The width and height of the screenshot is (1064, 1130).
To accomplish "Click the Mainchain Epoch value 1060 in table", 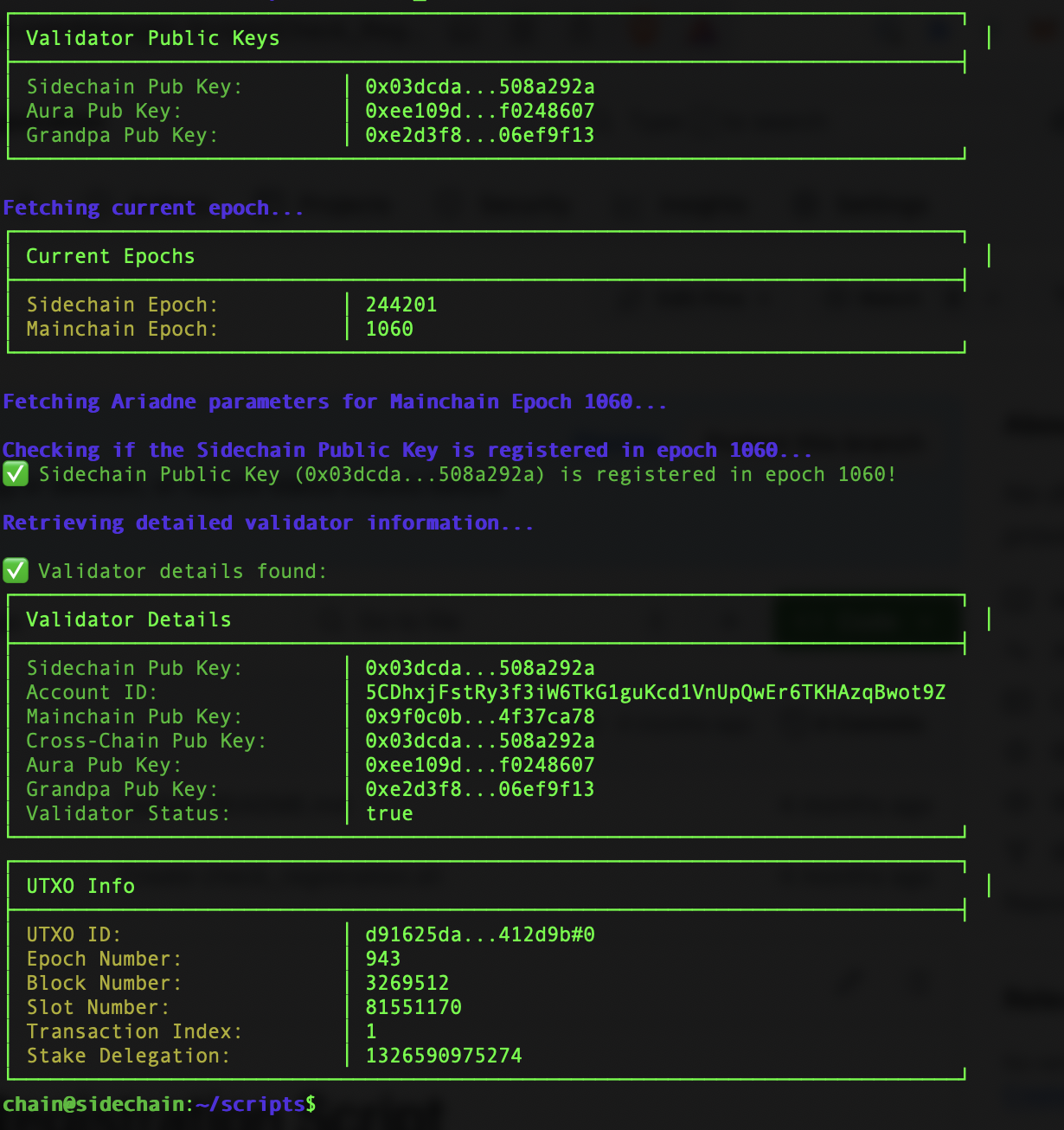I will coord(389,329).
